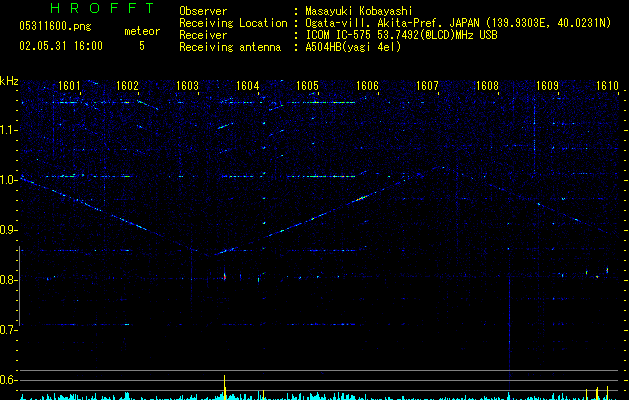Image resolution: width=629 pixels, height=400 pixels.
Task: Click the Receiver label
Action: [203, 35]
